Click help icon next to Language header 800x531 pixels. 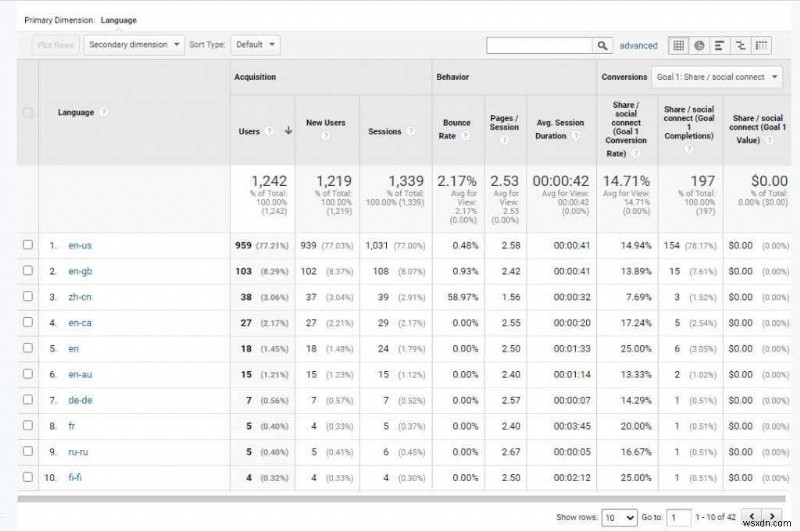pyautogui.click(x=104, y=112)
